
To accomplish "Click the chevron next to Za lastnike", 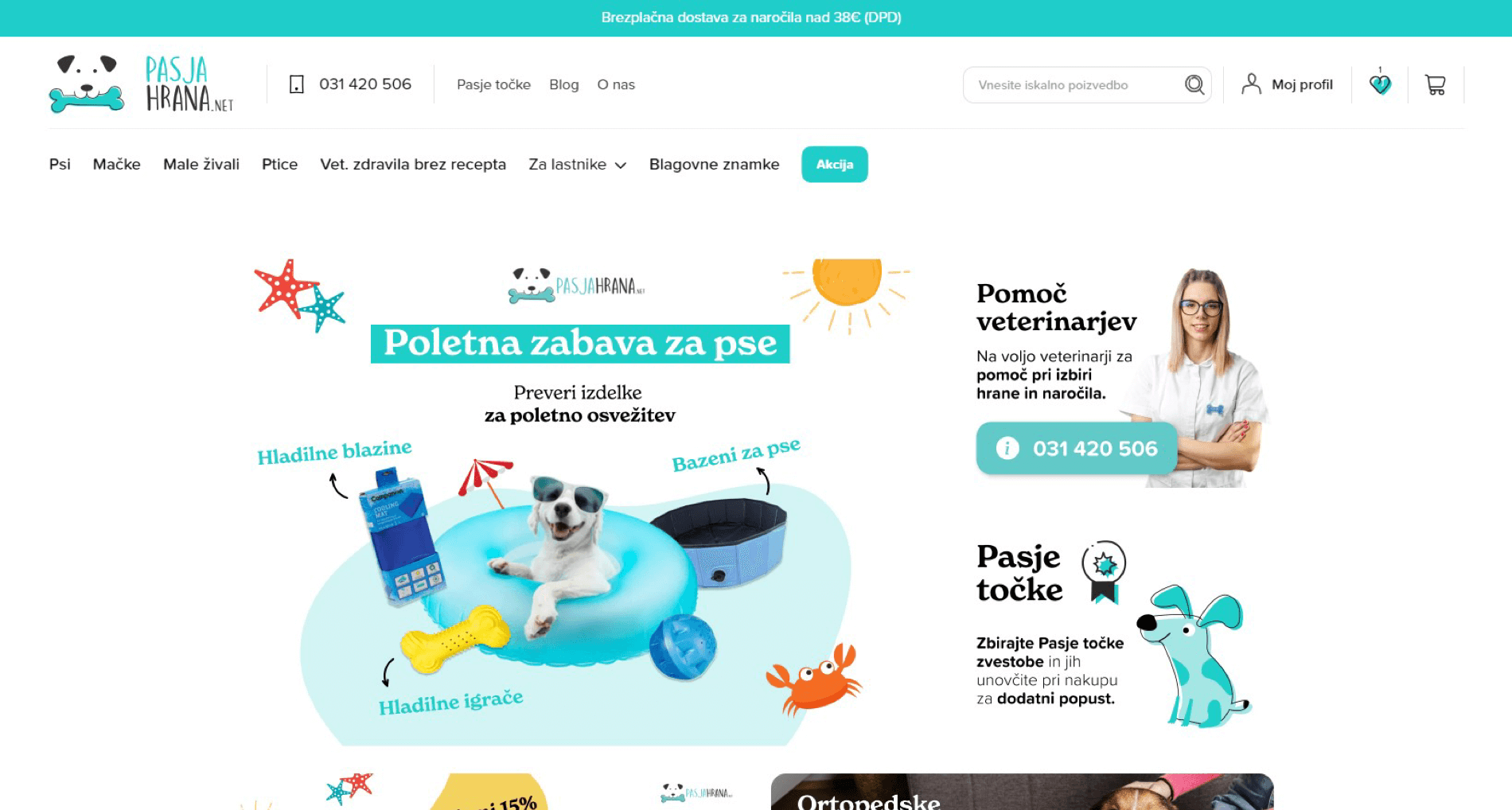I will 621,166.
